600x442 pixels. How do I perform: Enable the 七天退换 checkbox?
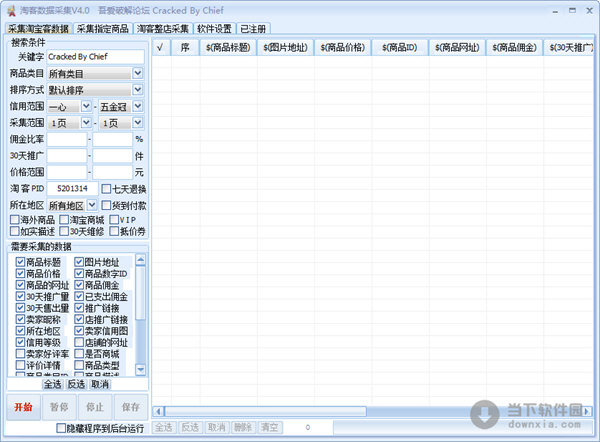click(106, 189)
